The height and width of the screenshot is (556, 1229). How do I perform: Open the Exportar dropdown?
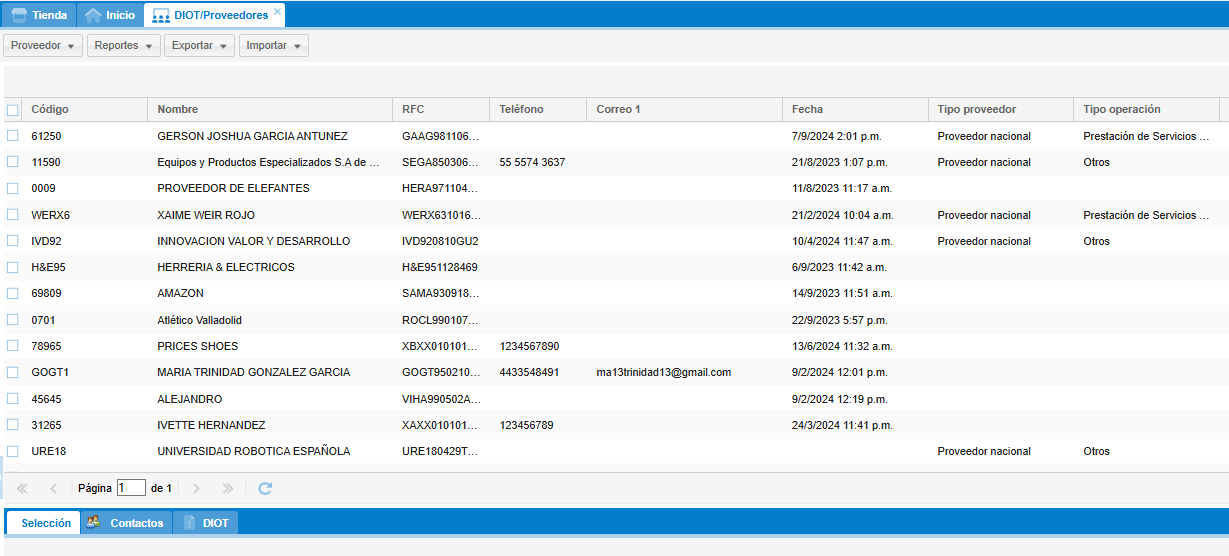pyautogui.click(x=199, y=46)
